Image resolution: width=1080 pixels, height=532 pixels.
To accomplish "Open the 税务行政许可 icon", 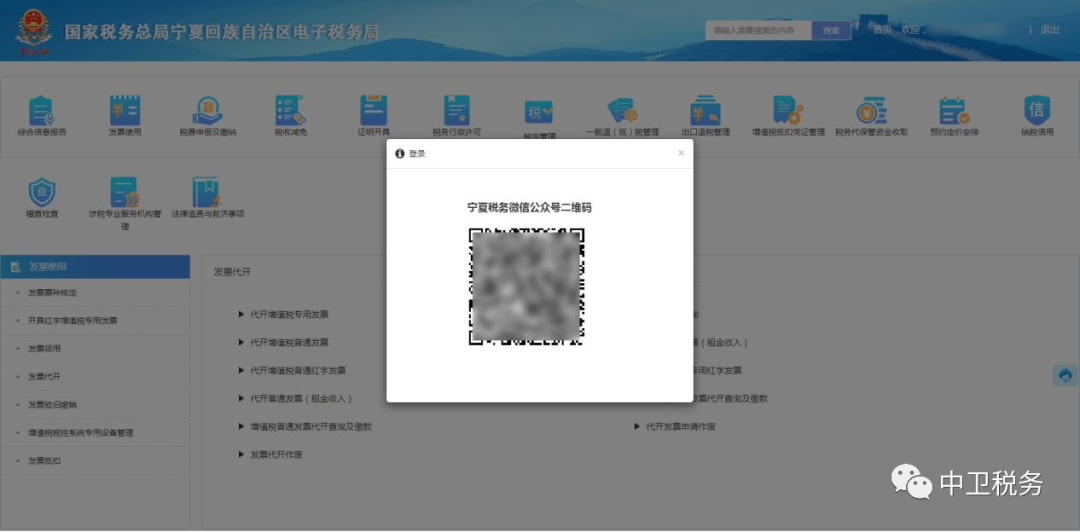I will [456, 110].
